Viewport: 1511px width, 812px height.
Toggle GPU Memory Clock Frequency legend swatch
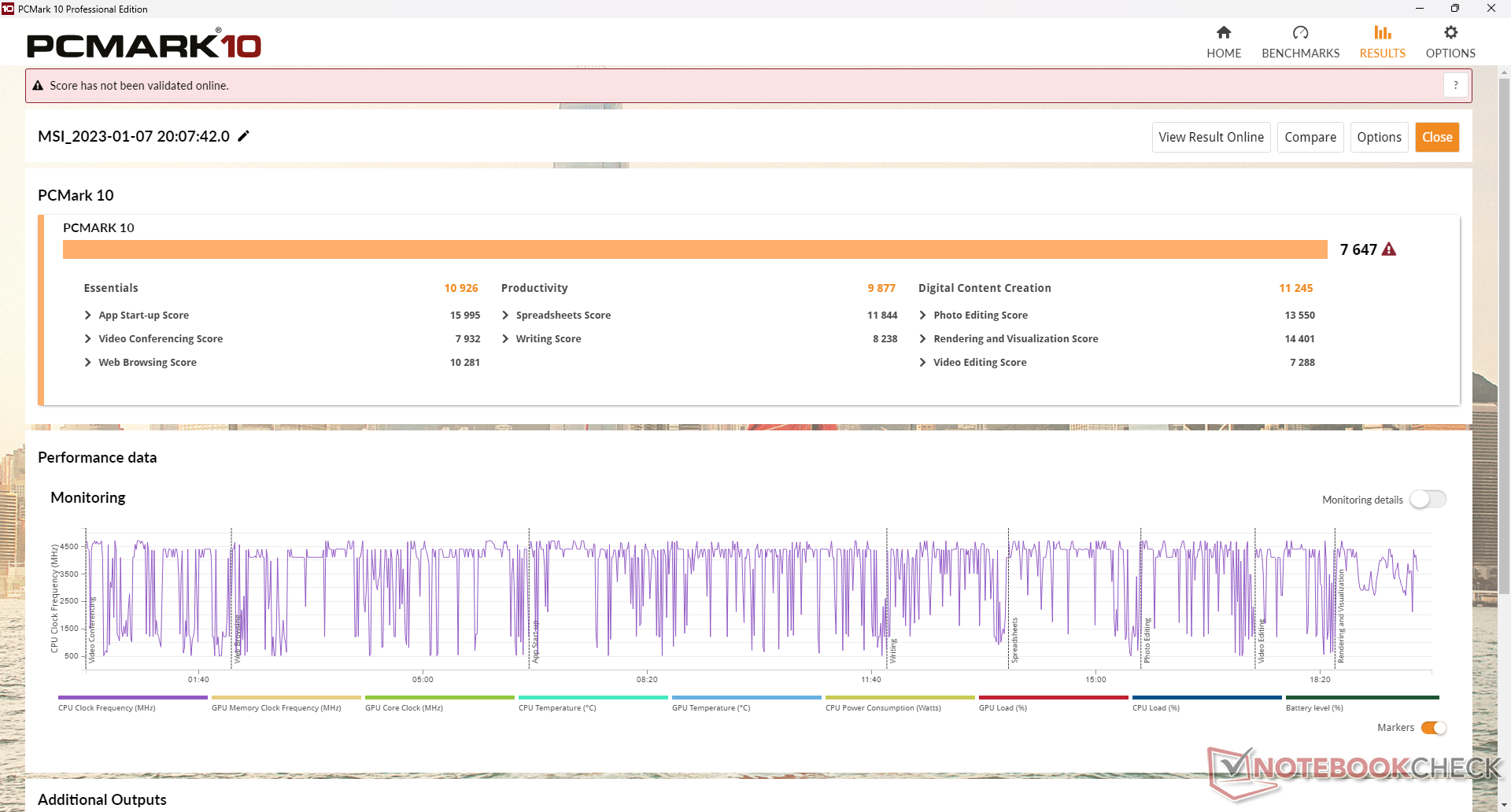click(x=286, y=697)
